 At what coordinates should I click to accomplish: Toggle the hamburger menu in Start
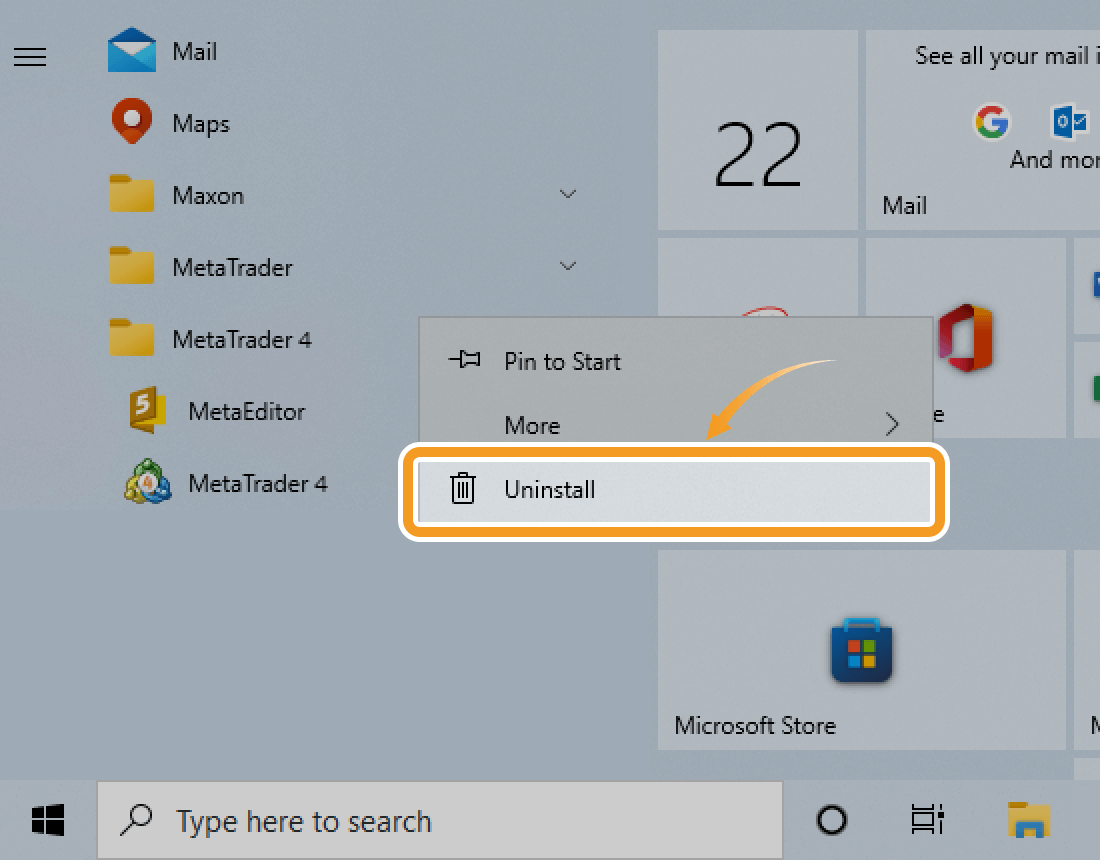point(30,57)
